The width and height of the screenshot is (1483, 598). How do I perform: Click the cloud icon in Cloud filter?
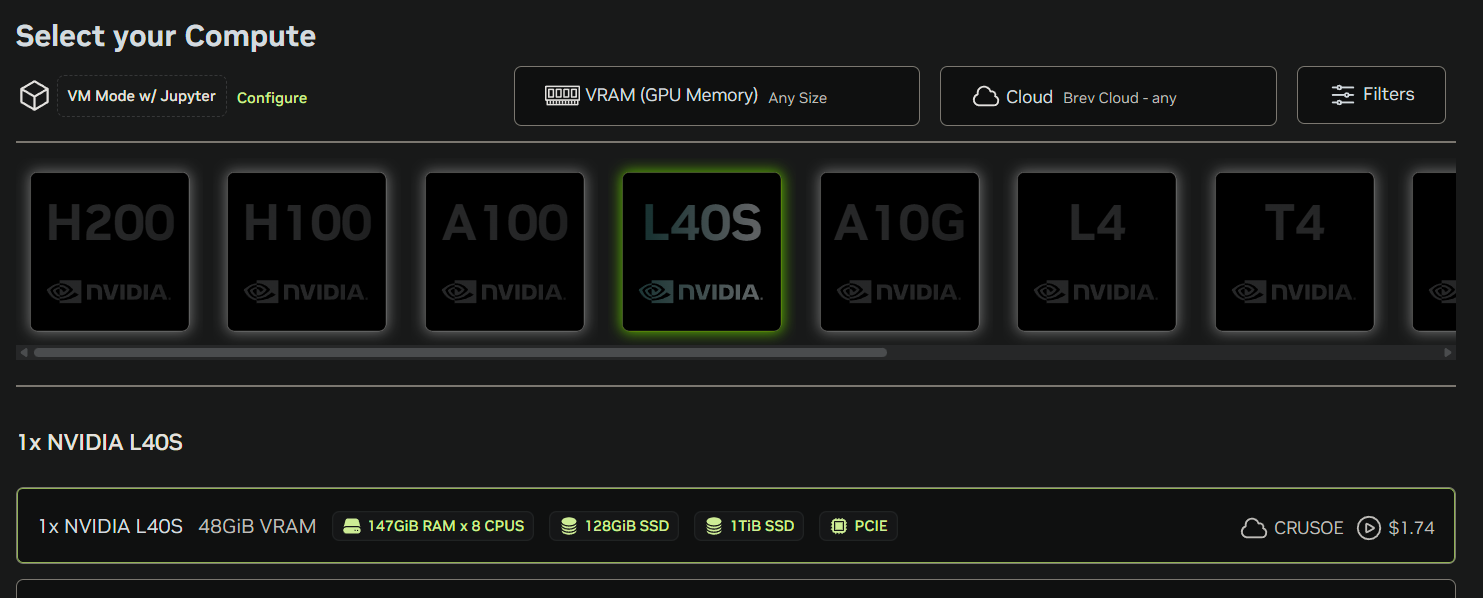coord(986,97)
